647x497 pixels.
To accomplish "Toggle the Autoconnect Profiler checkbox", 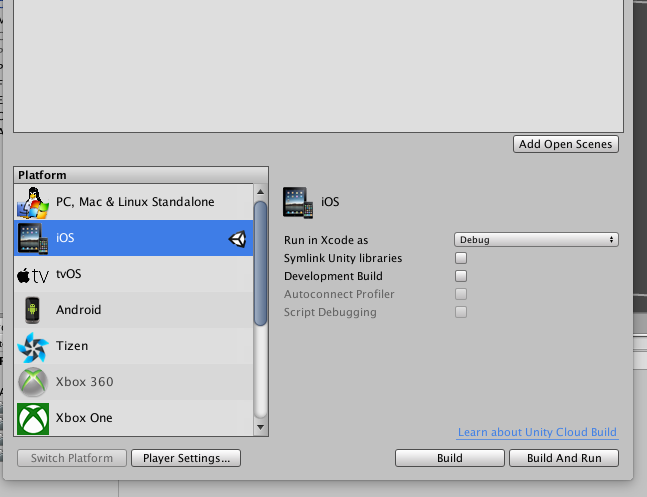I will 461,294.
